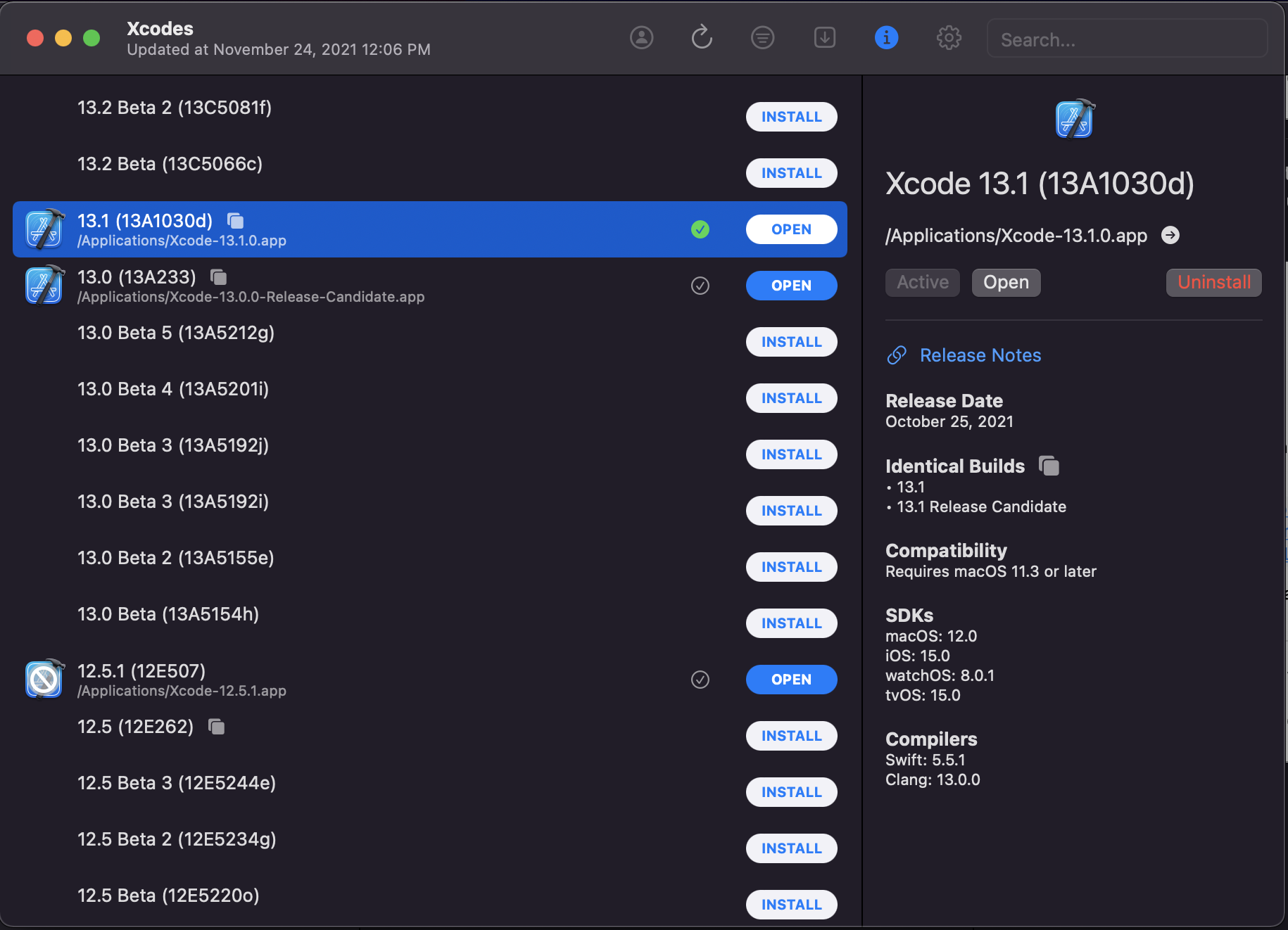
Task: Open the Release Notes link
Action: point(980,355)
